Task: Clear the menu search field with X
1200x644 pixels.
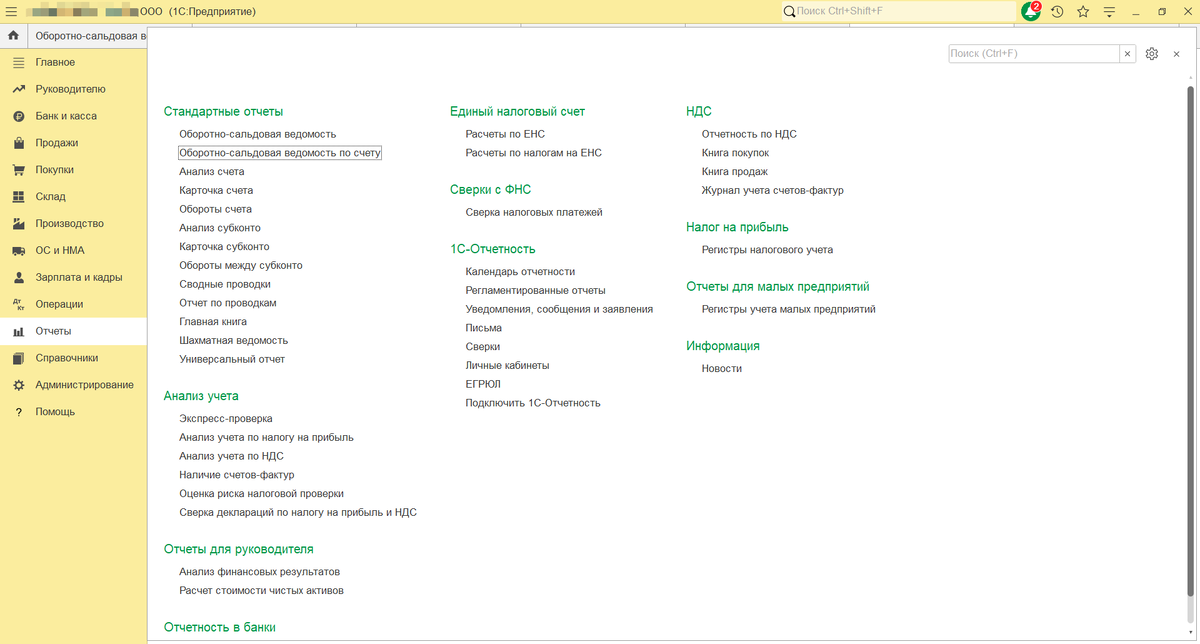Action: pyautogui.click(x=1128, y=54)
